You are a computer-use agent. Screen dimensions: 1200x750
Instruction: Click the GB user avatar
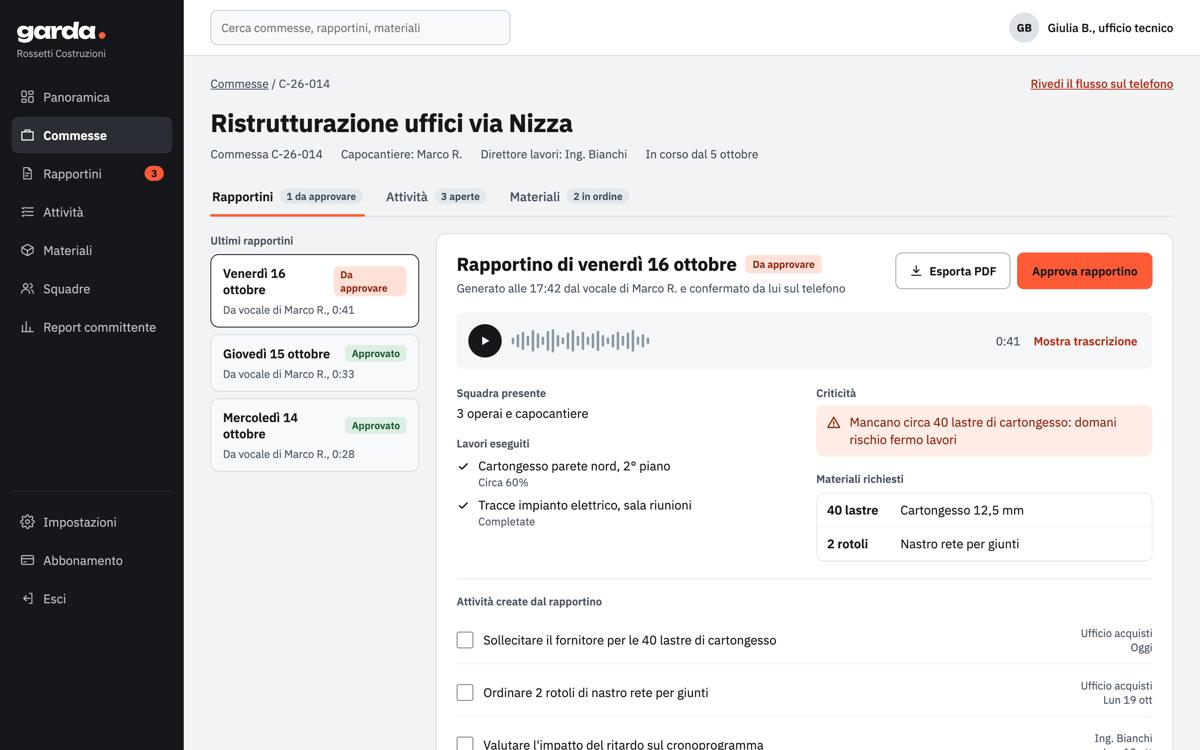[1024, 28]
